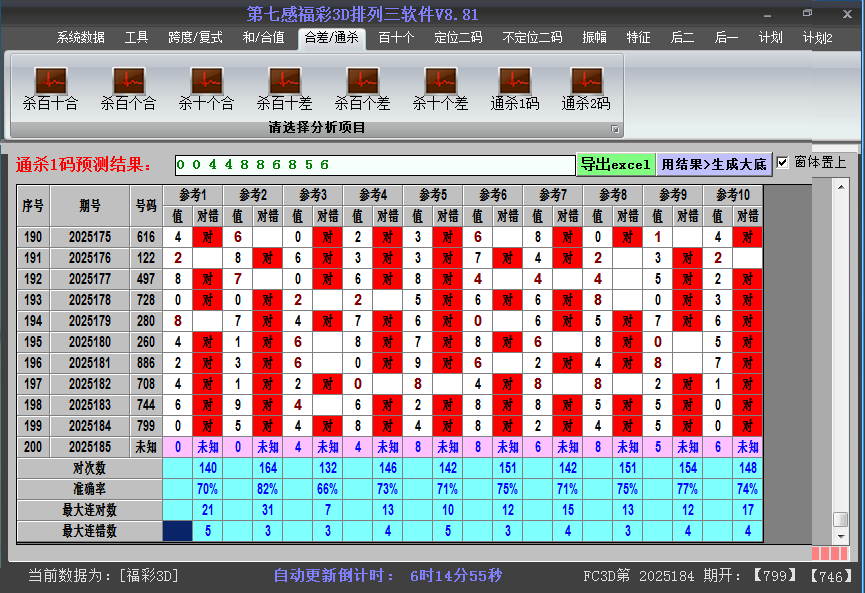Click the 用结果>生成大底 button
865x593 pixels.
coord(714,164)
